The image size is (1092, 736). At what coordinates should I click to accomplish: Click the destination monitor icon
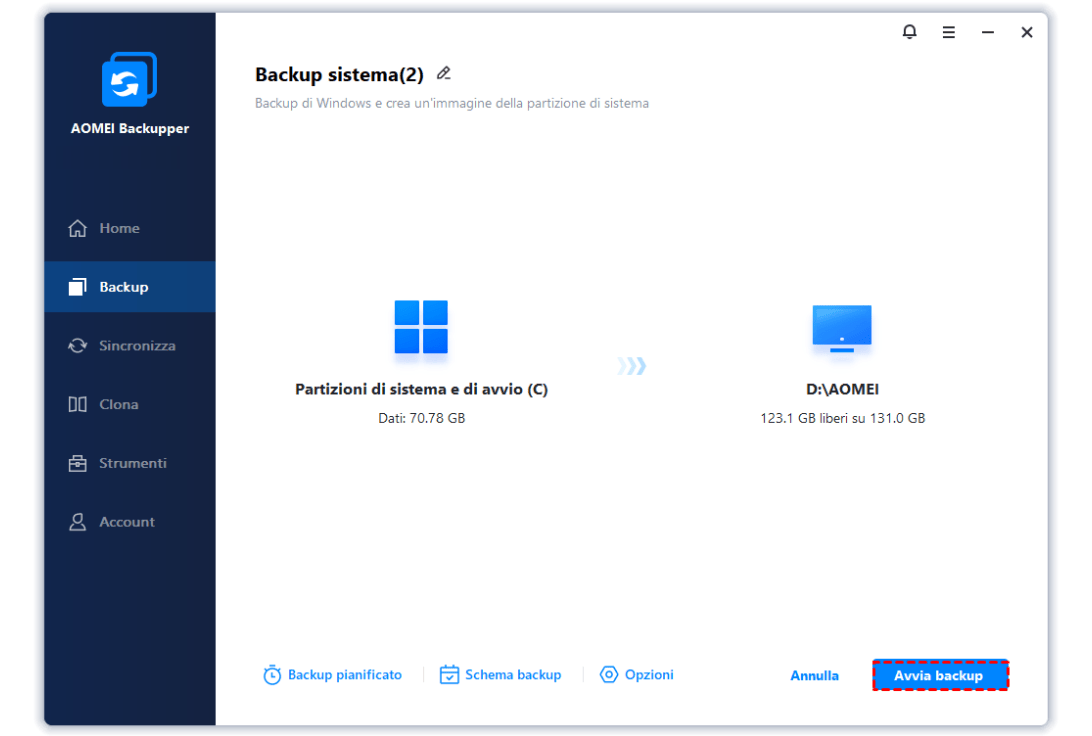pyautogui.click(x=842, y=328)
